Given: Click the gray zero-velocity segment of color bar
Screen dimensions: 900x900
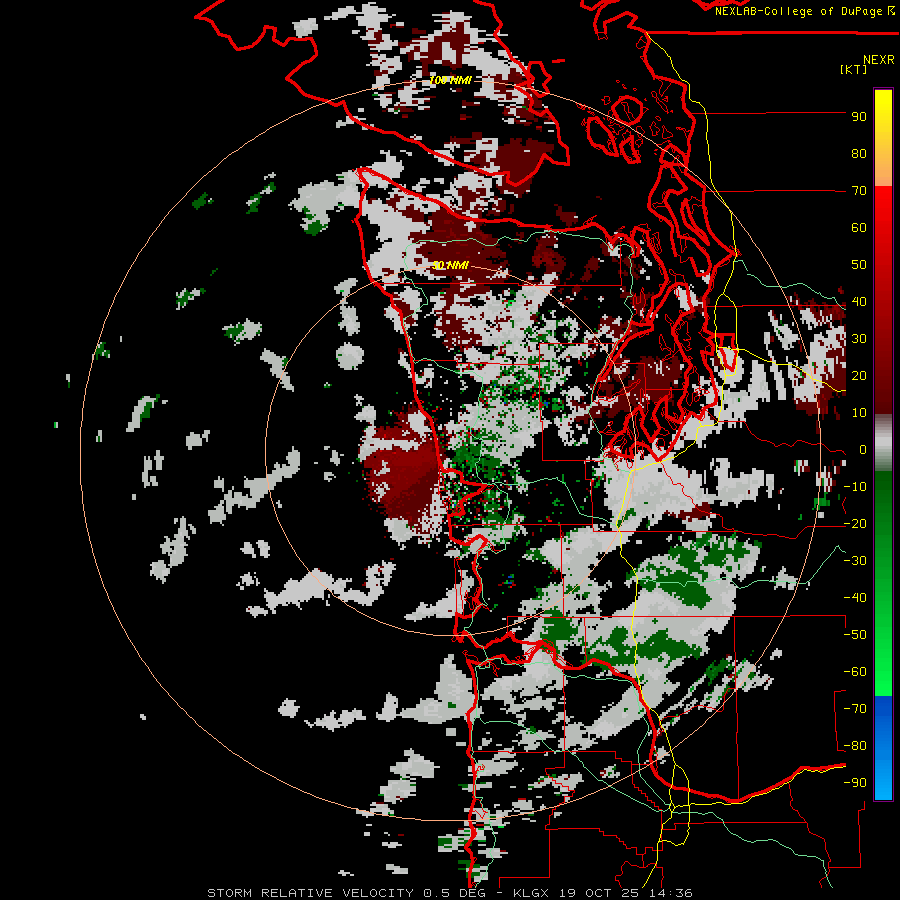Looking at the screenshot, I should tap(883, 443).
